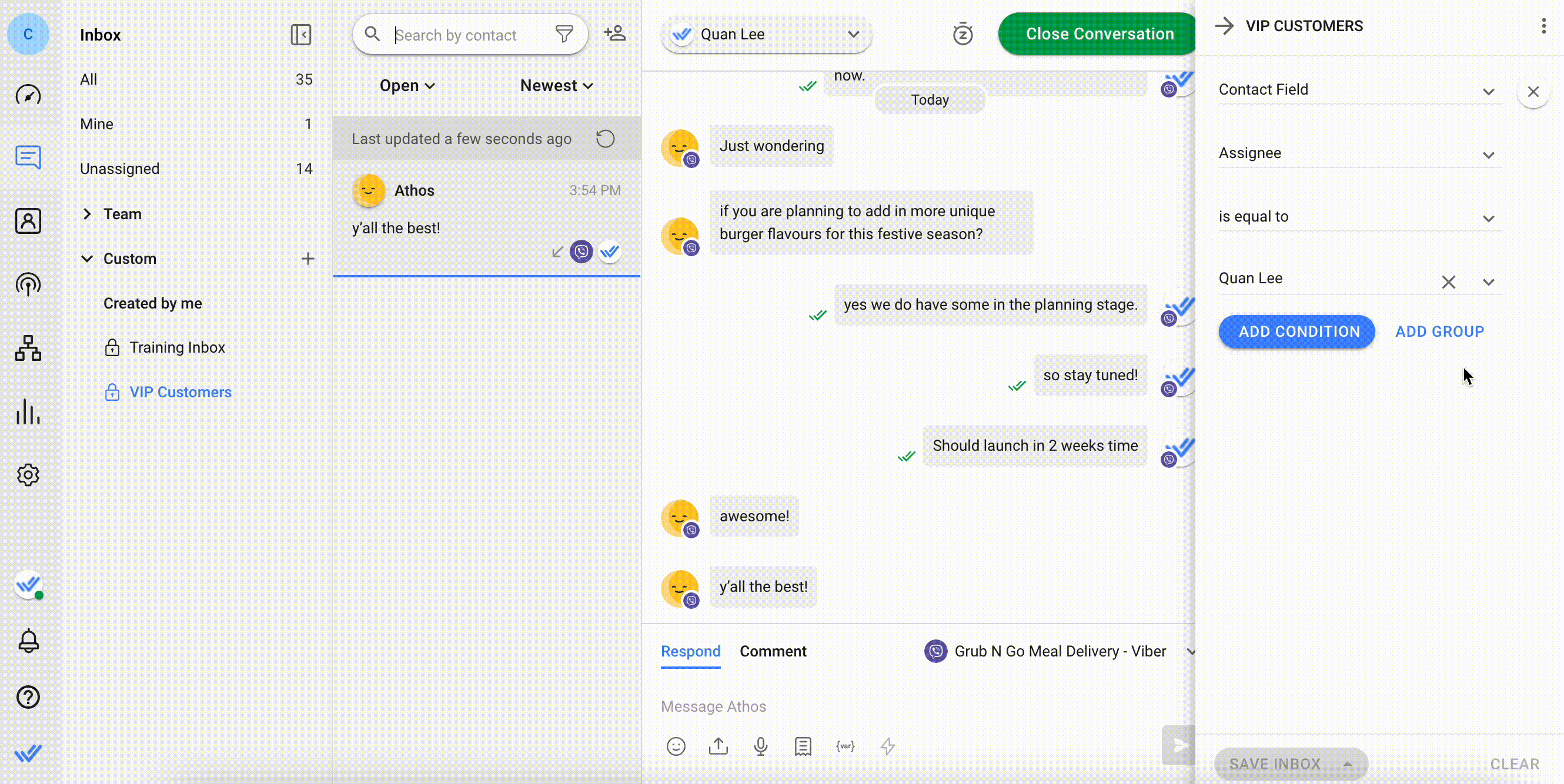This screenshot has height=784, width=1564.
Task: Click the filter funnel icon in search
Action: coord(564,34)
